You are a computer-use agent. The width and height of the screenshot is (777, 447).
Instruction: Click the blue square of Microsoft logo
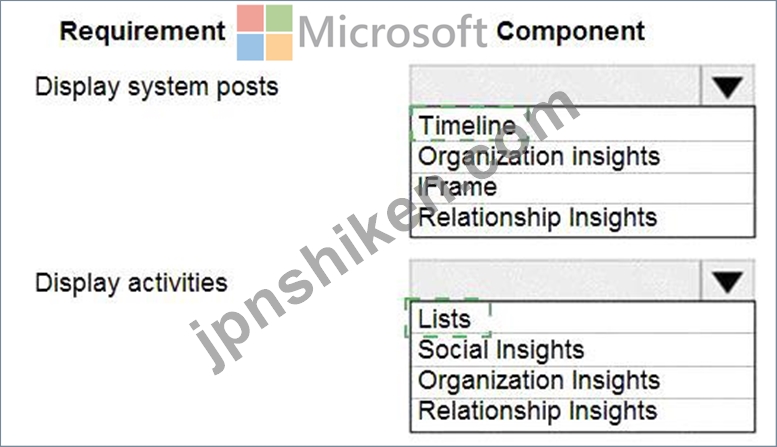250,47
